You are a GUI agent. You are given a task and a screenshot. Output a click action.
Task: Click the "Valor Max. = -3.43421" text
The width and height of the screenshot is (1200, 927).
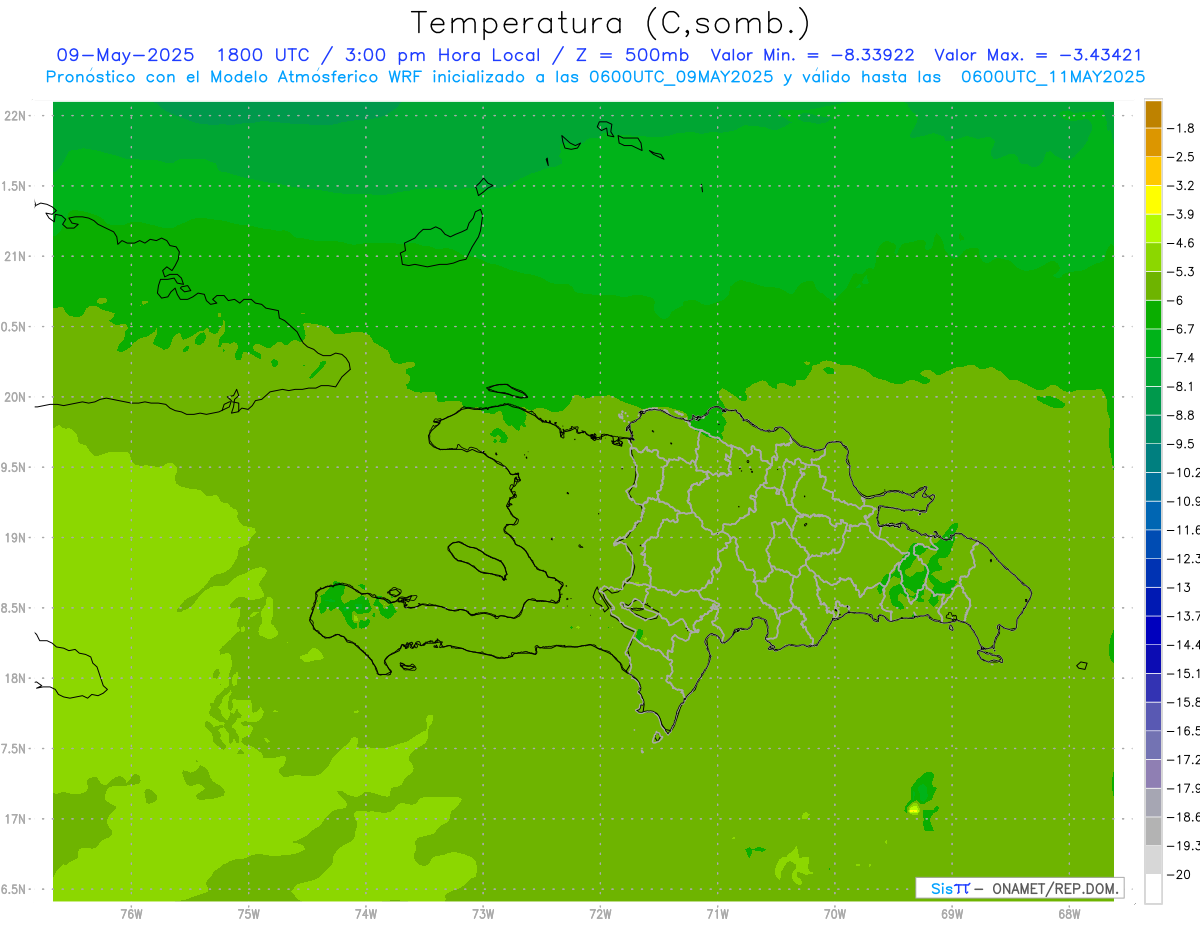pyautogui.click(x=1037, y=55)
